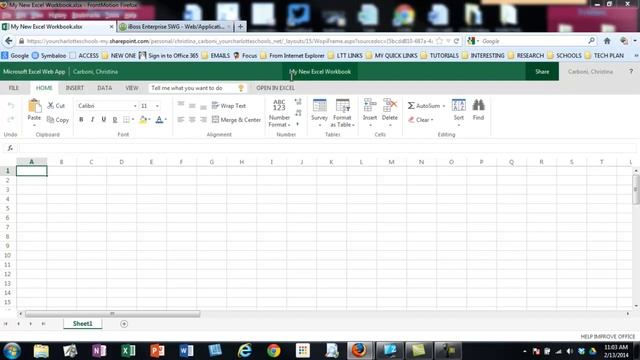Copy the selected cell
Image resolution: width=640 pixels, height=360 pixels.
tap(58, 120)
